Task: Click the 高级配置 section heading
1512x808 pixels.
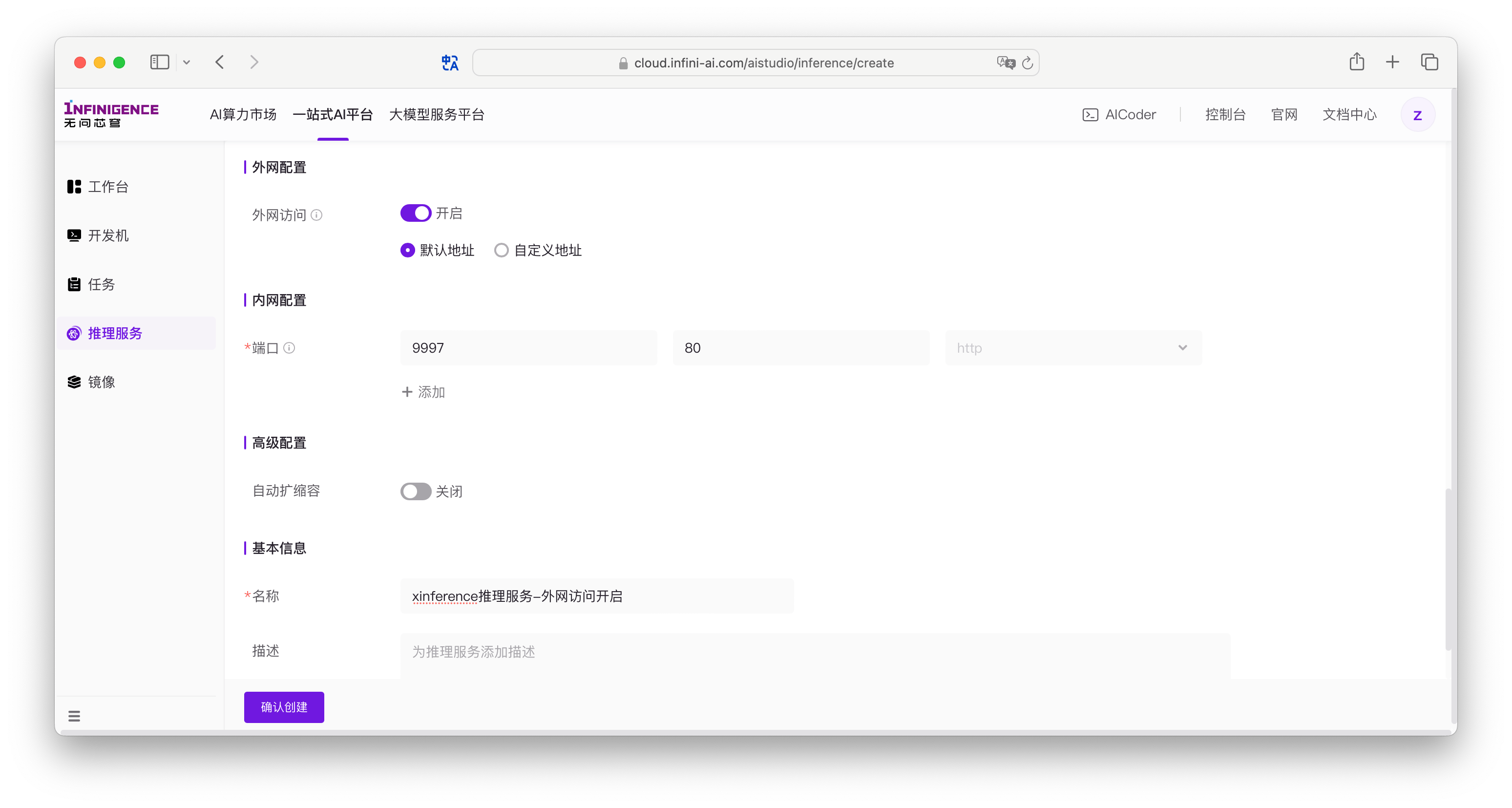Action: (x=279, y=443)
